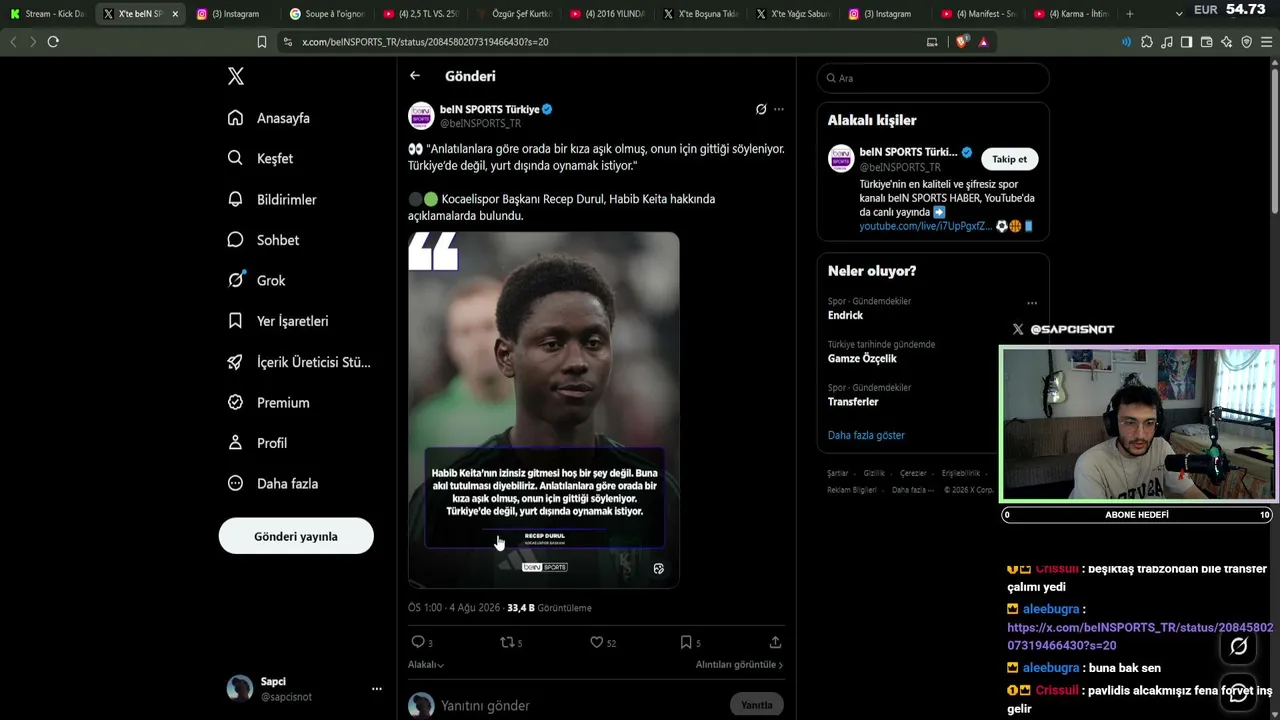Click the Ara search box

tap(933, 78)
